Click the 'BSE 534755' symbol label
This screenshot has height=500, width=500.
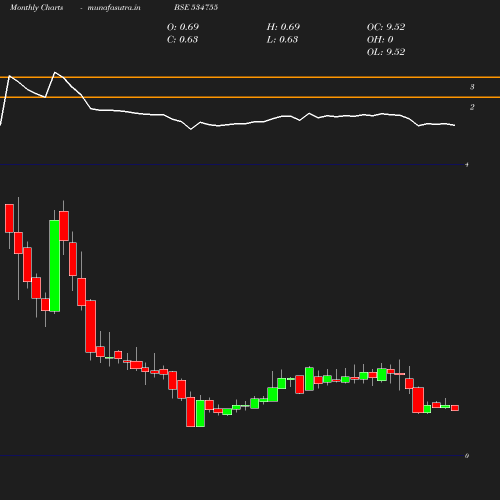(196, 8)
